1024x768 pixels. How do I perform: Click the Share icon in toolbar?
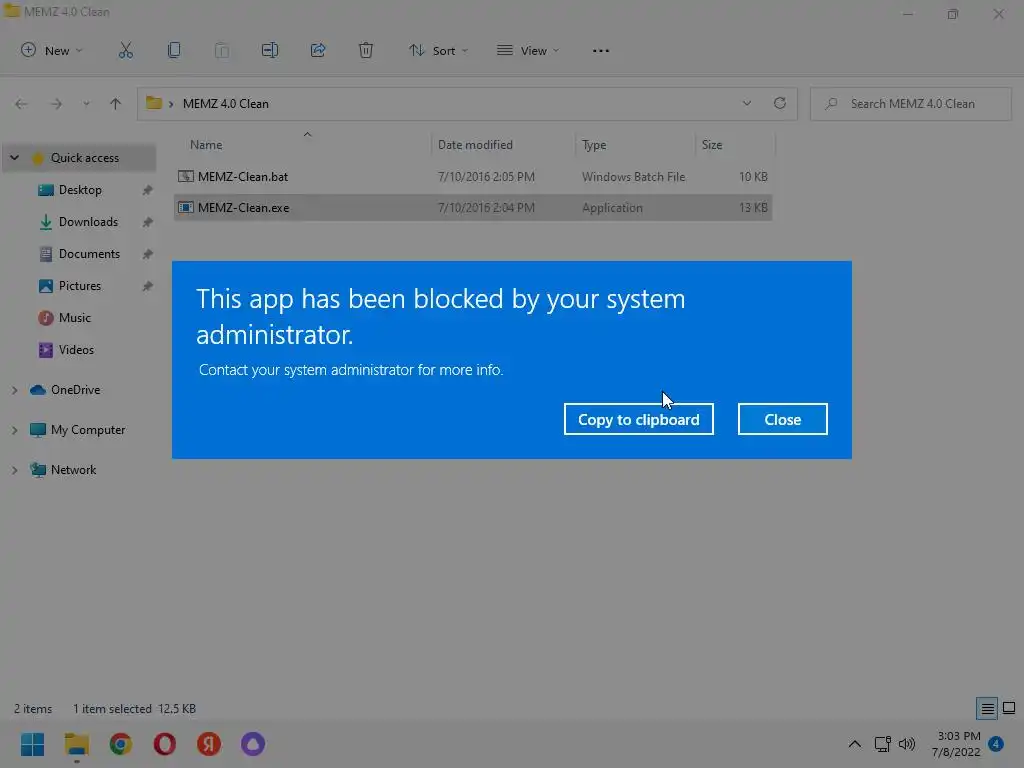coord(318,50)
